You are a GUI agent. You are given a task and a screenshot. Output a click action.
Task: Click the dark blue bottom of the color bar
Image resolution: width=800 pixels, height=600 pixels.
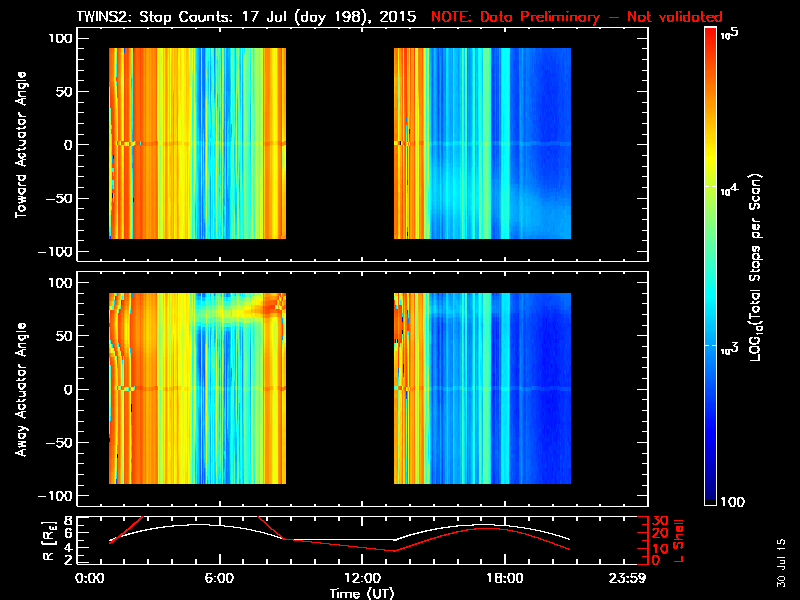(710, 495)
